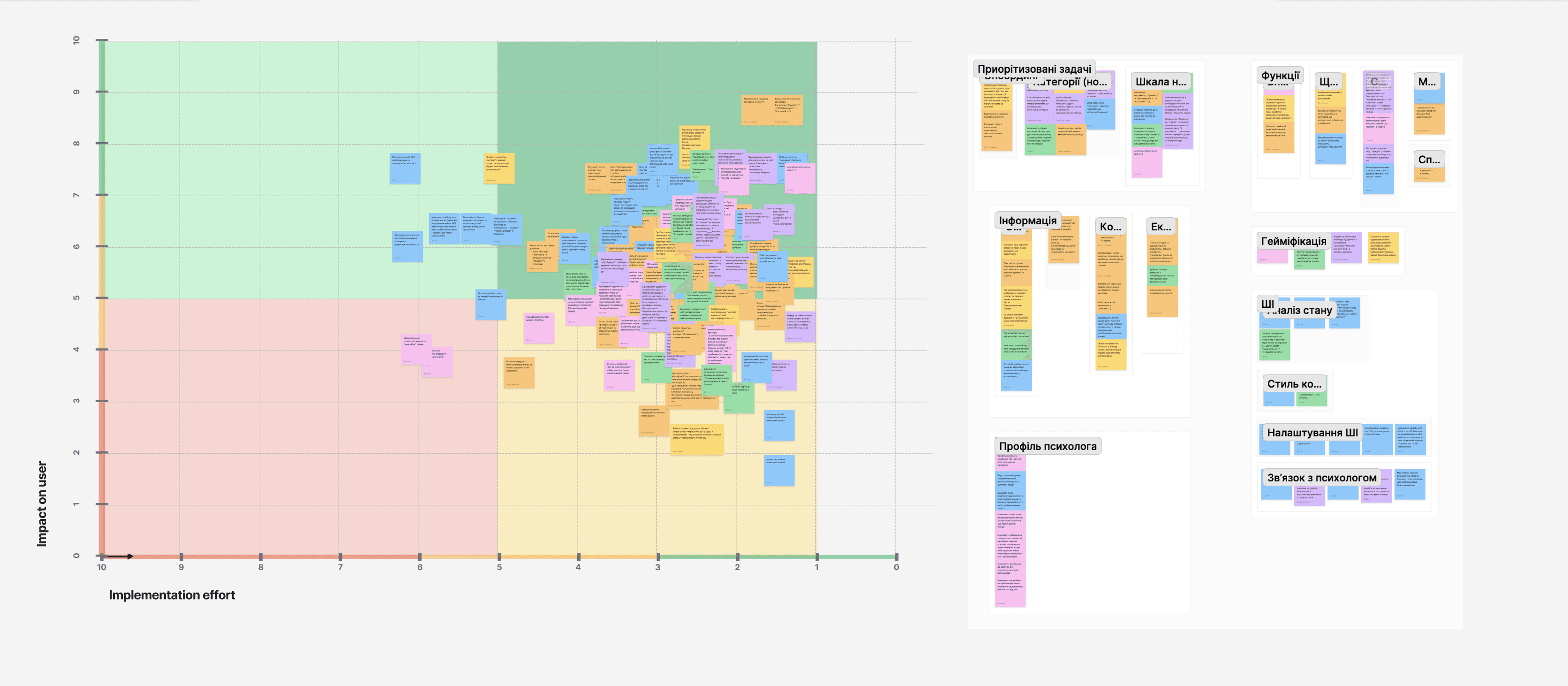This screenshot has width=1568, height=686.
Task: Select orange sticky 'Відображення прогресу проходження тесту' in chart
Action: pyautogui.click(x=757, y=110)
